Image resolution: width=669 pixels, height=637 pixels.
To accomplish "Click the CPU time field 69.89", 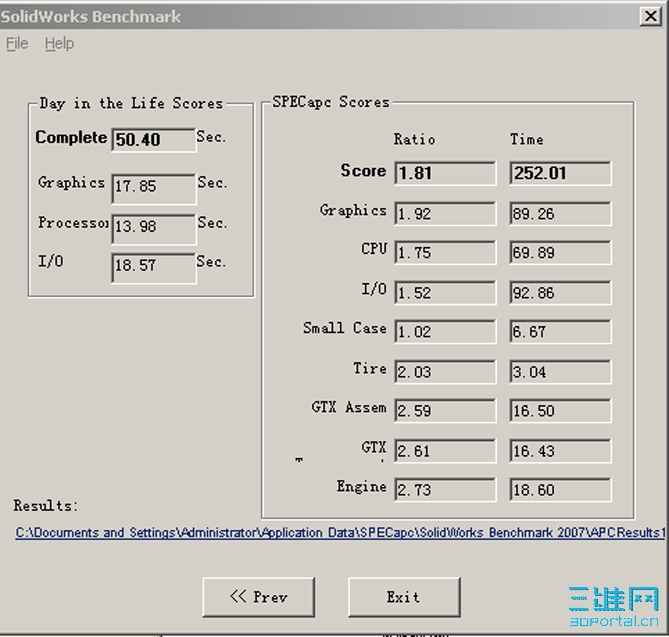I will point(560,252).
